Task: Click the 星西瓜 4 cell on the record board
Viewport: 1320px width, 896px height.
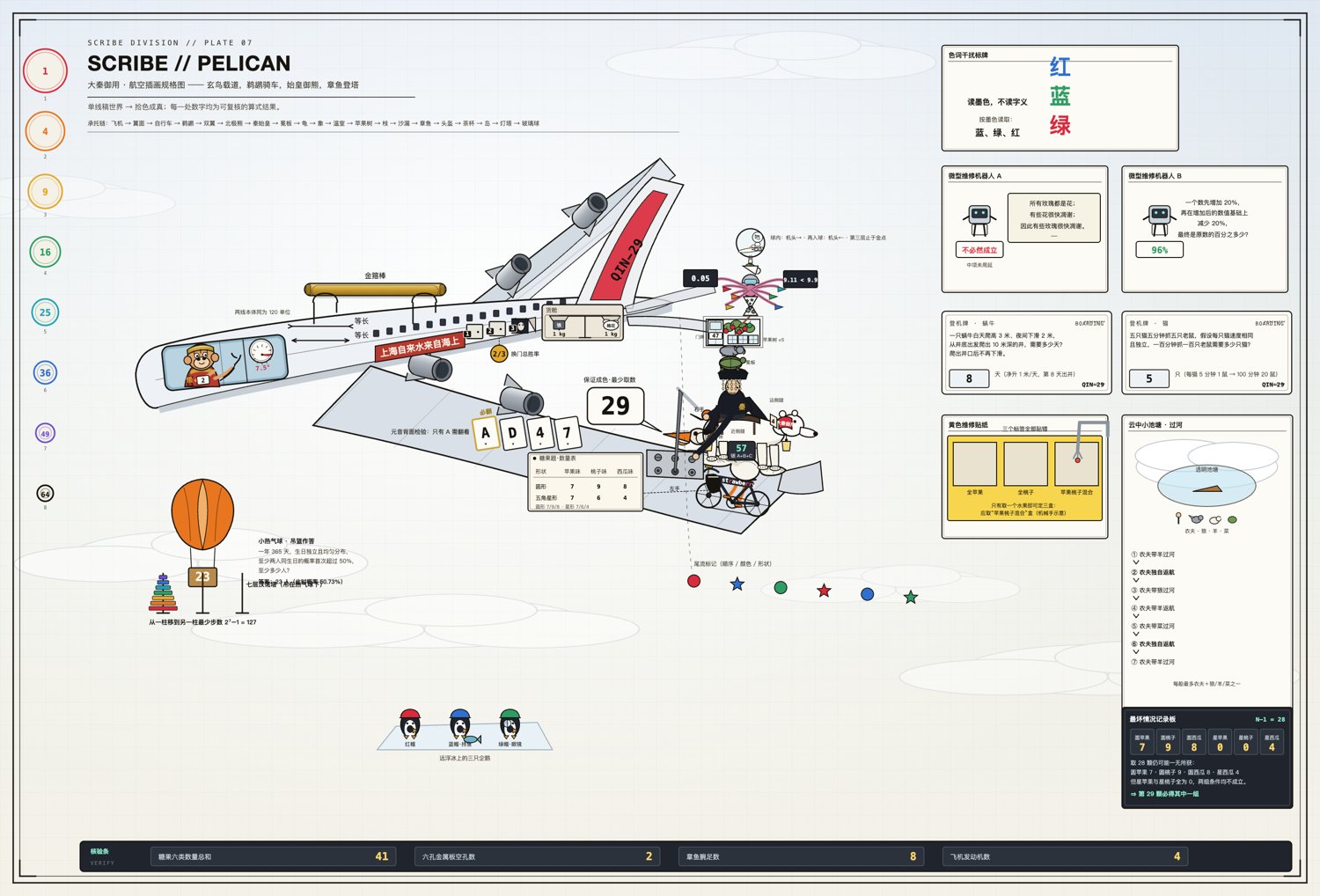Action: point(1272,743)
